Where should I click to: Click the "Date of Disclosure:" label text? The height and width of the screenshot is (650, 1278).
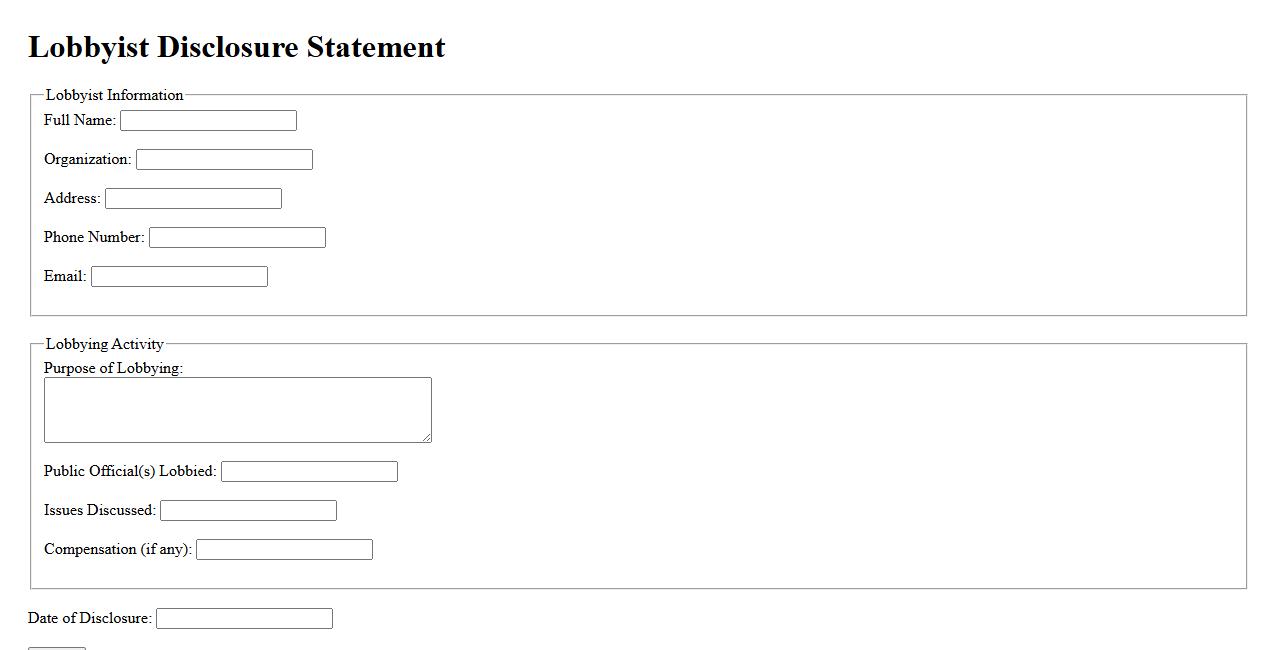[90, 618]
